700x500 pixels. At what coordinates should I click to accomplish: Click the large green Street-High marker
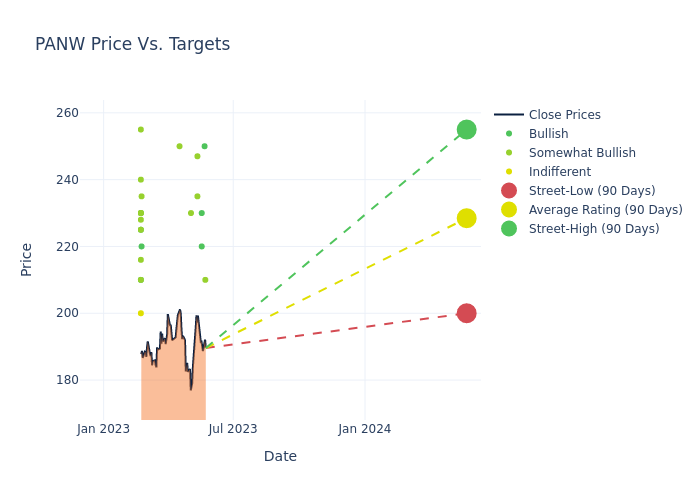coord(466,130)
